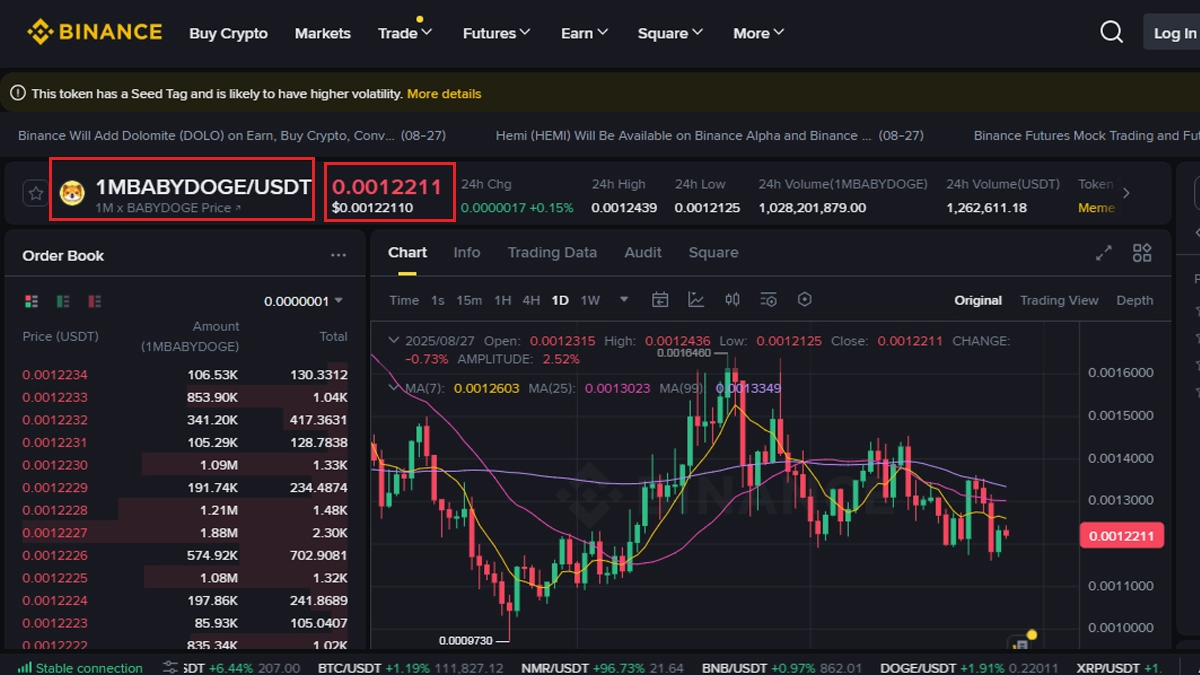Open the Info tab

(467, 252)
